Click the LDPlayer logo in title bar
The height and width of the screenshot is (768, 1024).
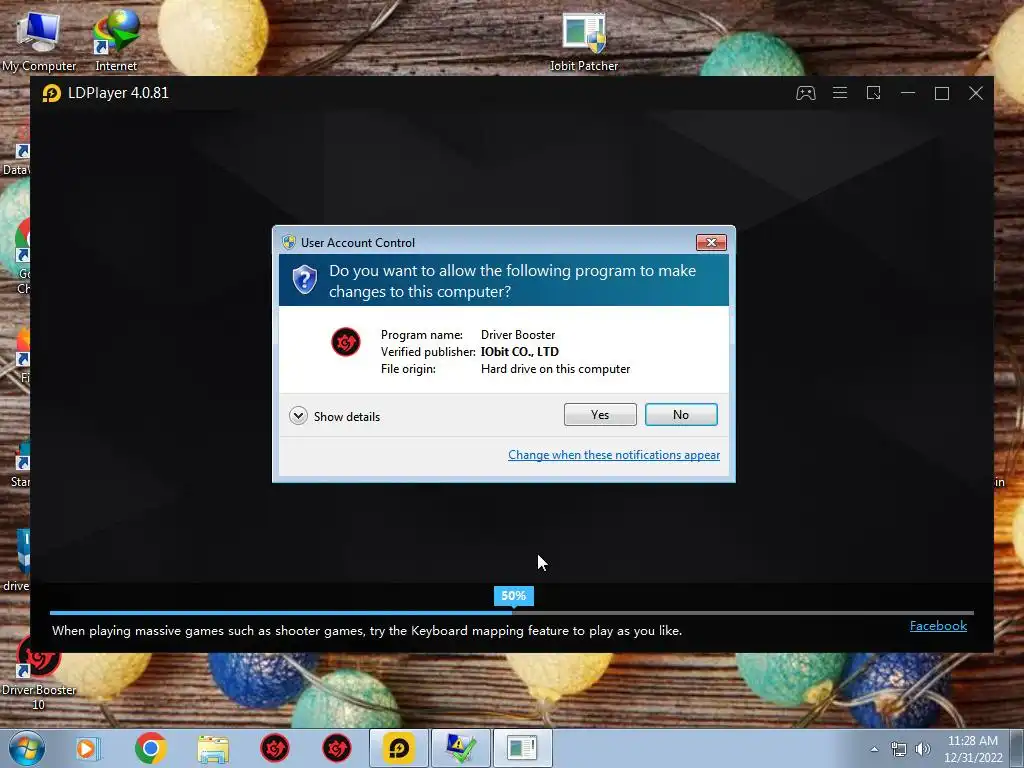tap(52, 93)
